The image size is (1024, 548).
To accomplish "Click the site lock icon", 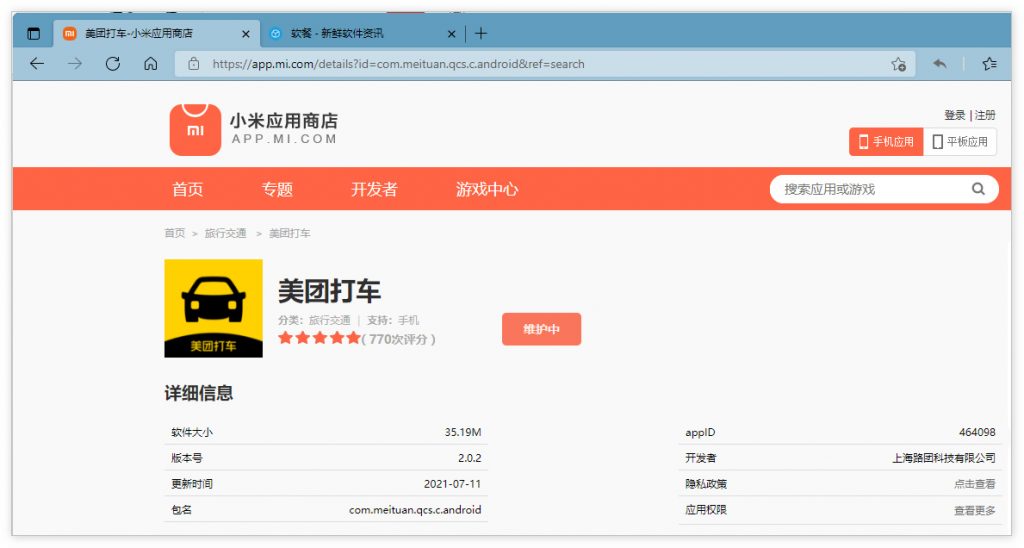I will coord(193,63).
